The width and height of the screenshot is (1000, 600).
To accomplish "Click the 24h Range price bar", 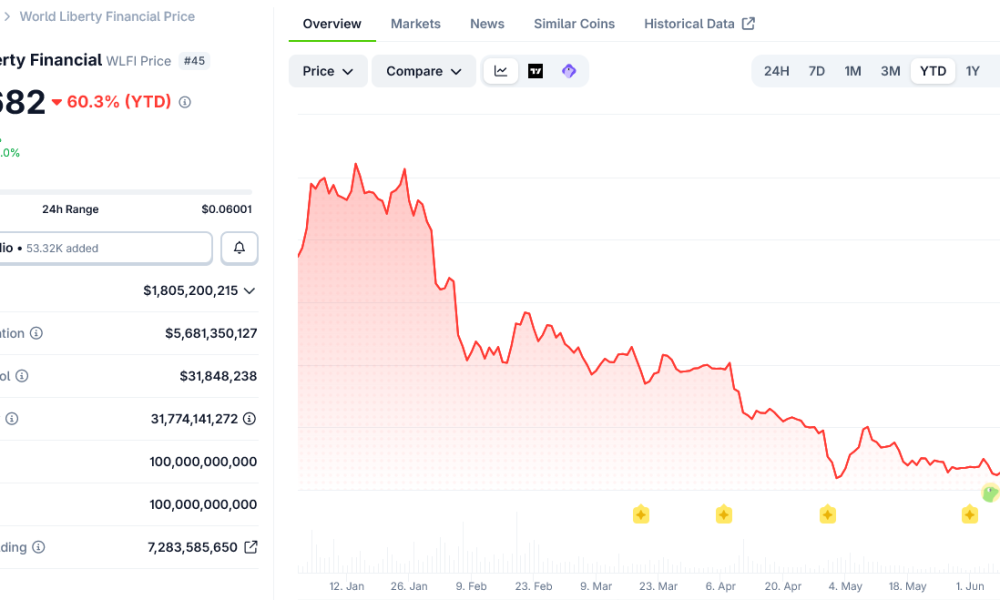I will point(126,192).
